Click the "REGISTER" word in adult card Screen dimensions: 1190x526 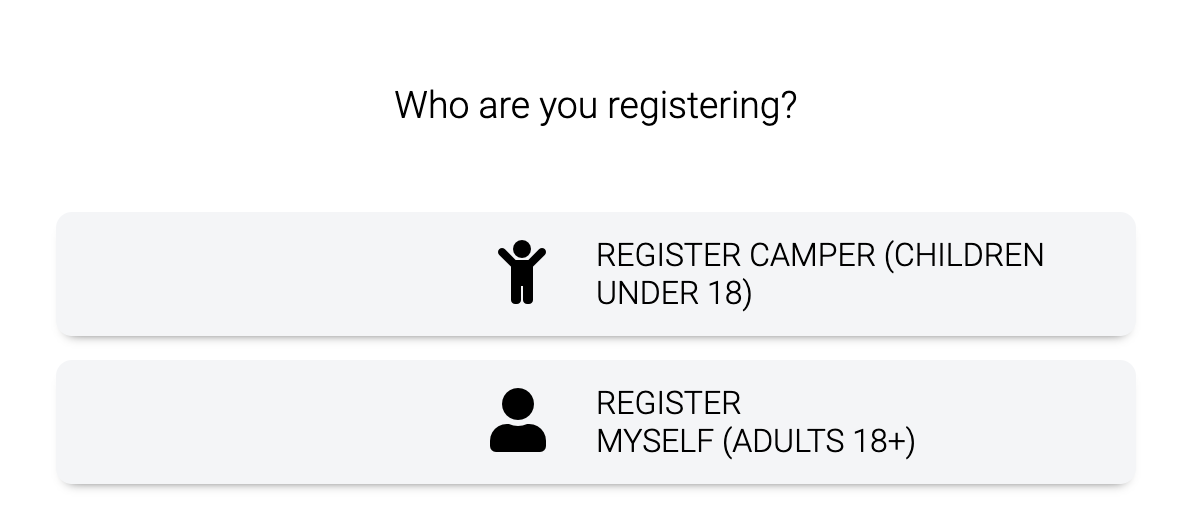coord(669,404)
